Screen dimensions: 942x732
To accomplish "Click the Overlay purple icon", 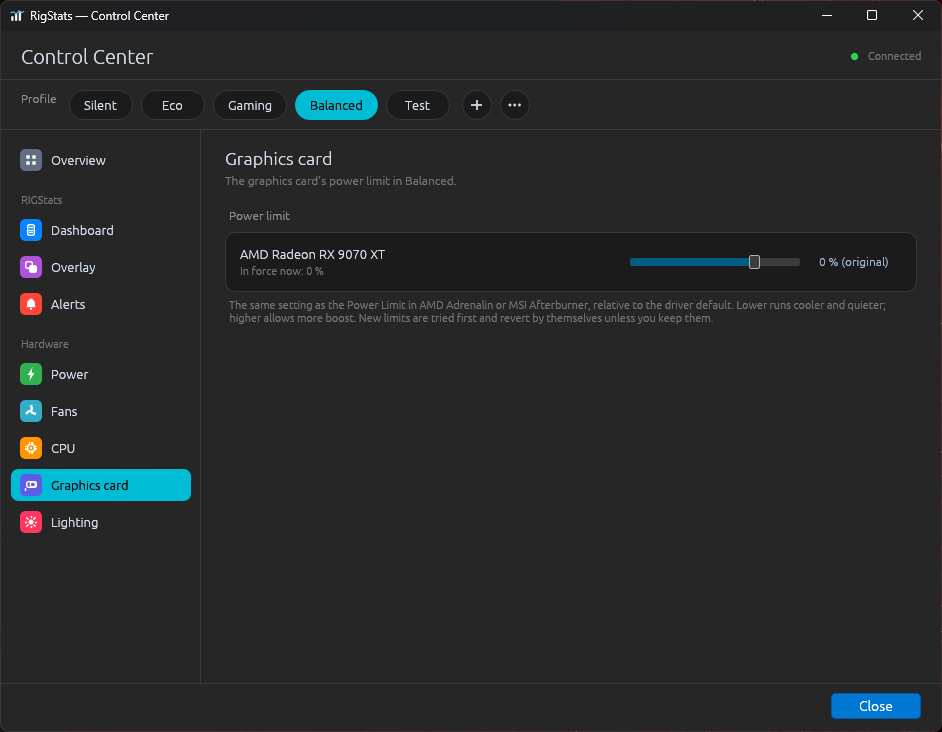I will pyautogui.click(x=31, y=267).
